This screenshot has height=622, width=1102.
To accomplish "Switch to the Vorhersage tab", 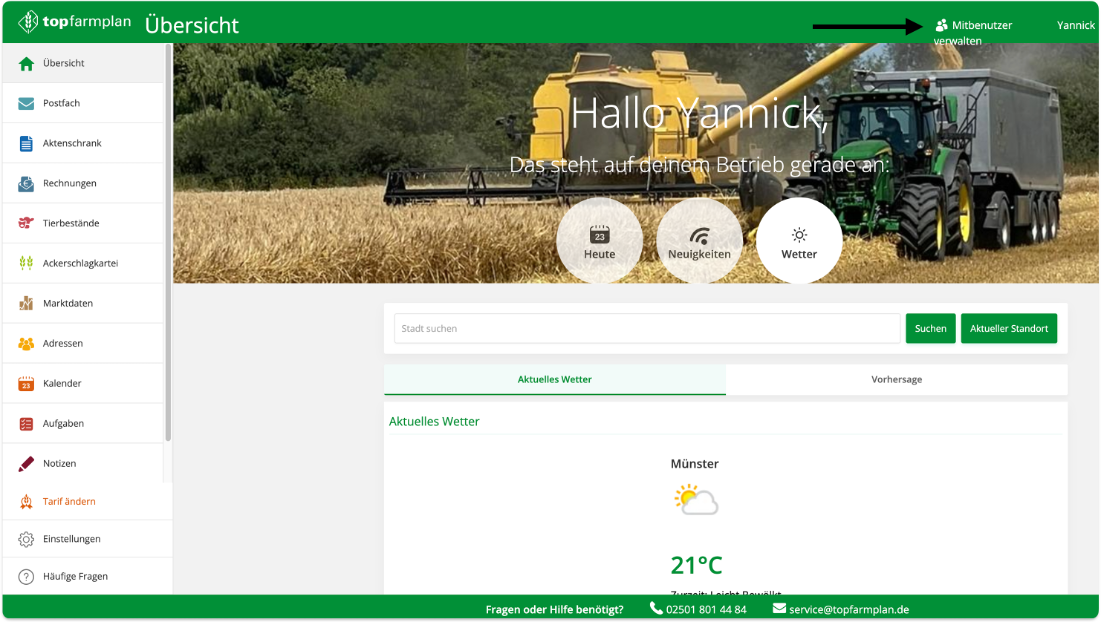I will coord(896,380).
